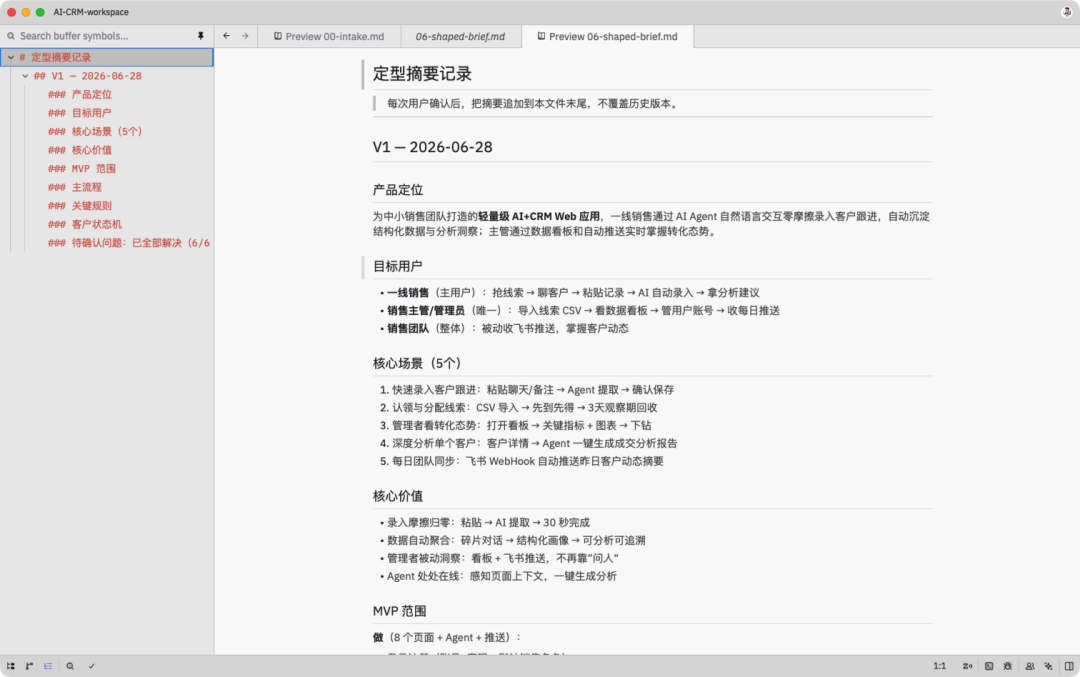Click the 销售主管/管理员 bullet item

point(583,311)
